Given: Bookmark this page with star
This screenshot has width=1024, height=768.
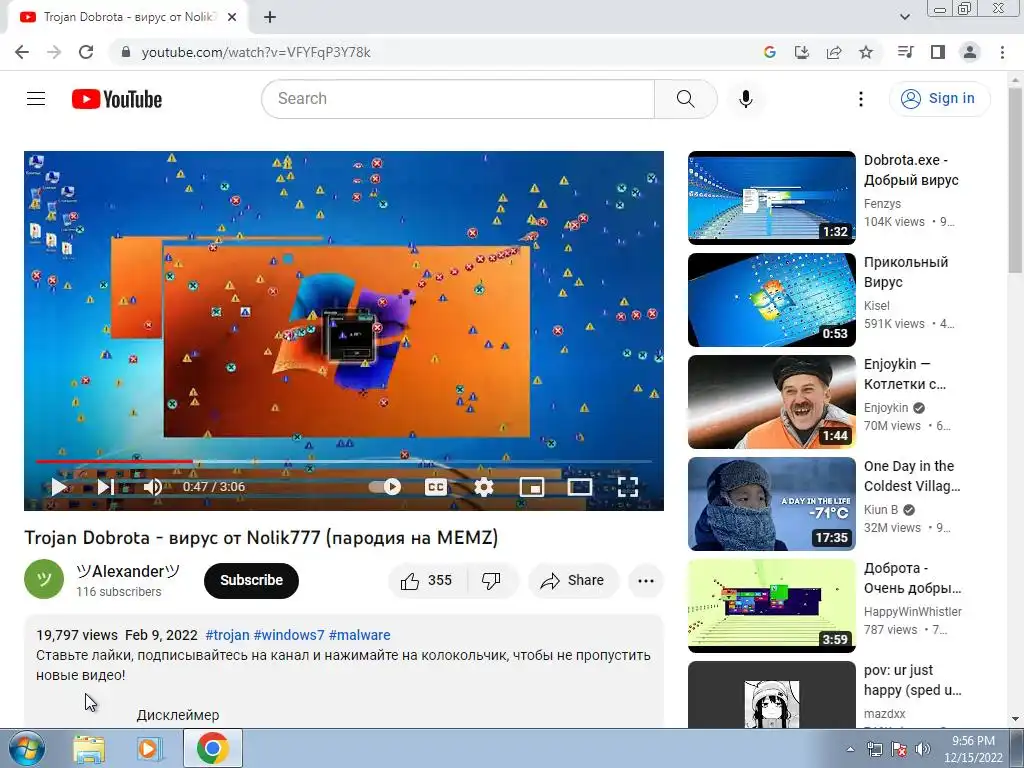Looking at the screenshot, I should pyautogui.click(x=866, y=52).
